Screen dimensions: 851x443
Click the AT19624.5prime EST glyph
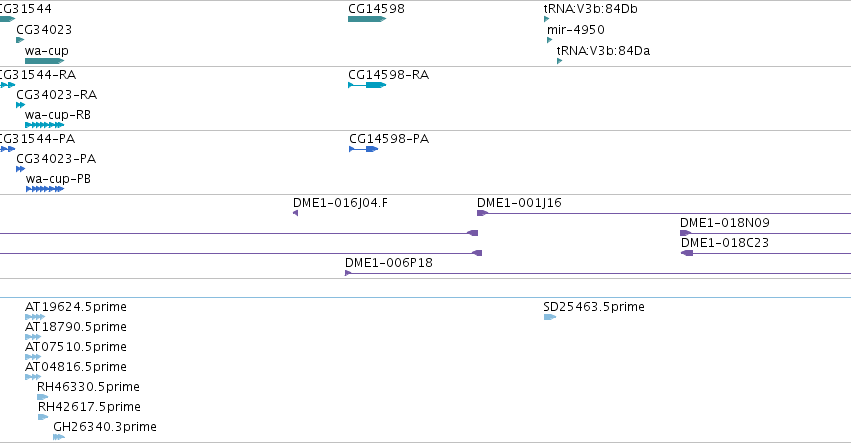(x=35, y=317)
